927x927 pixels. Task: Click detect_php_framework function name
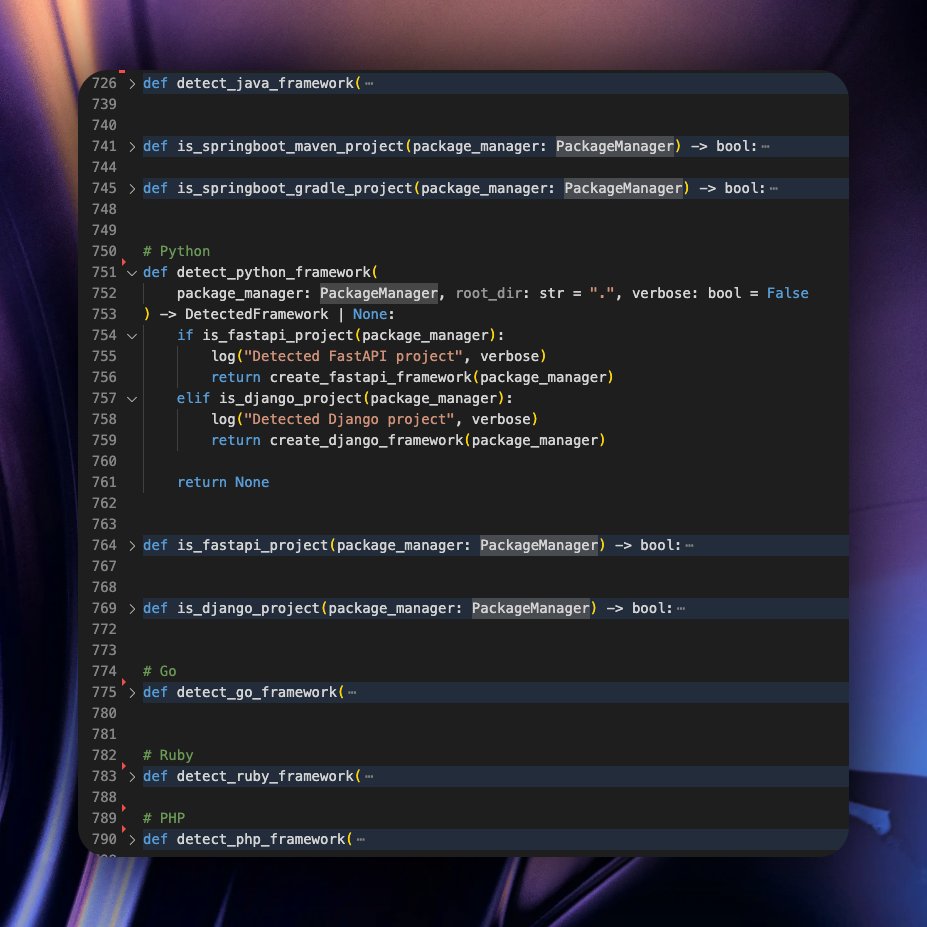point(261,840)
